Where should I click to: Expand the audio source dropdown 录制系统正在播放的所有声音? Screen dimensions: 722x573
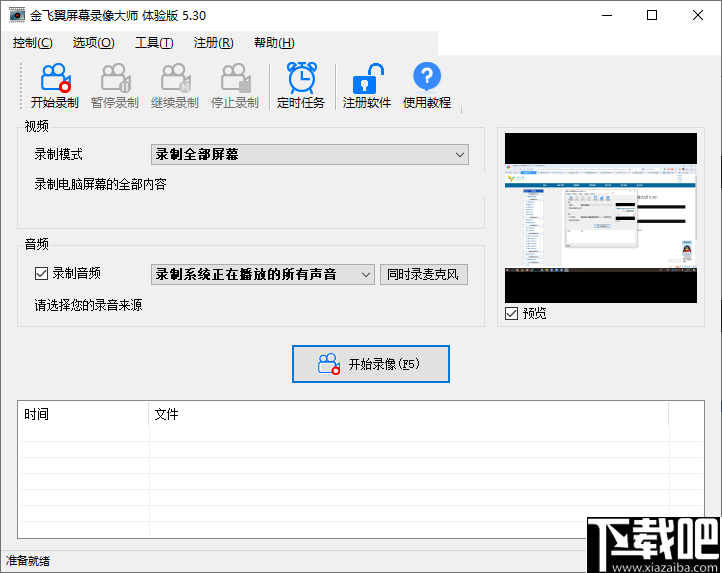point(262,275)
